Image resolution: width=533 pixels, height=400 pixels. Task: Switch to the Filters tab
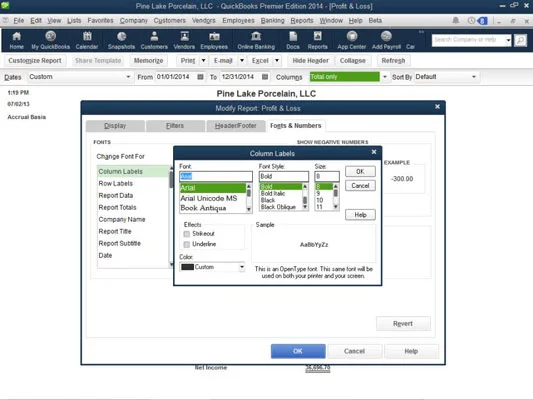coord(175,126)
